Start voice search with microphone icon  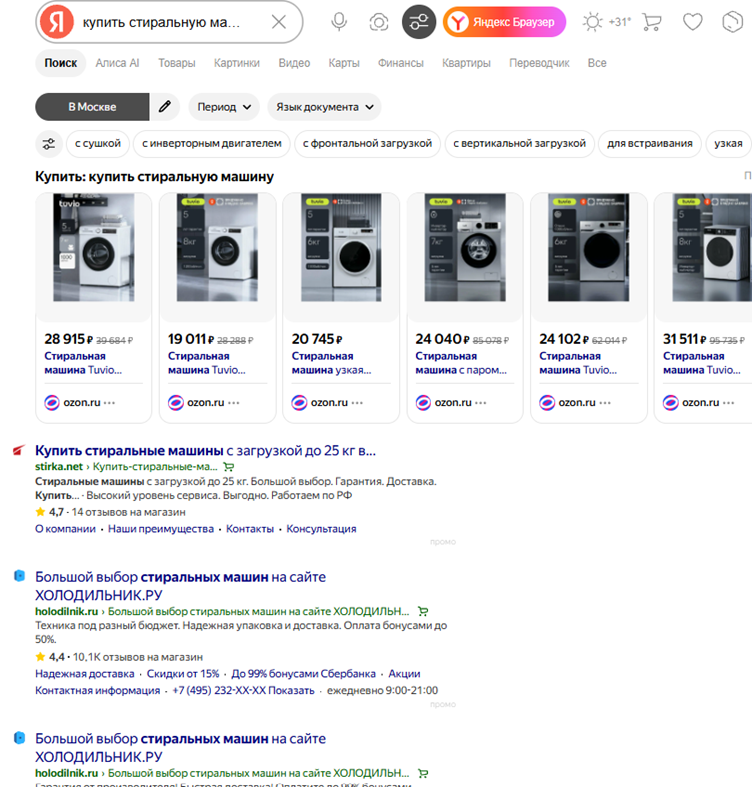[339, 22]
